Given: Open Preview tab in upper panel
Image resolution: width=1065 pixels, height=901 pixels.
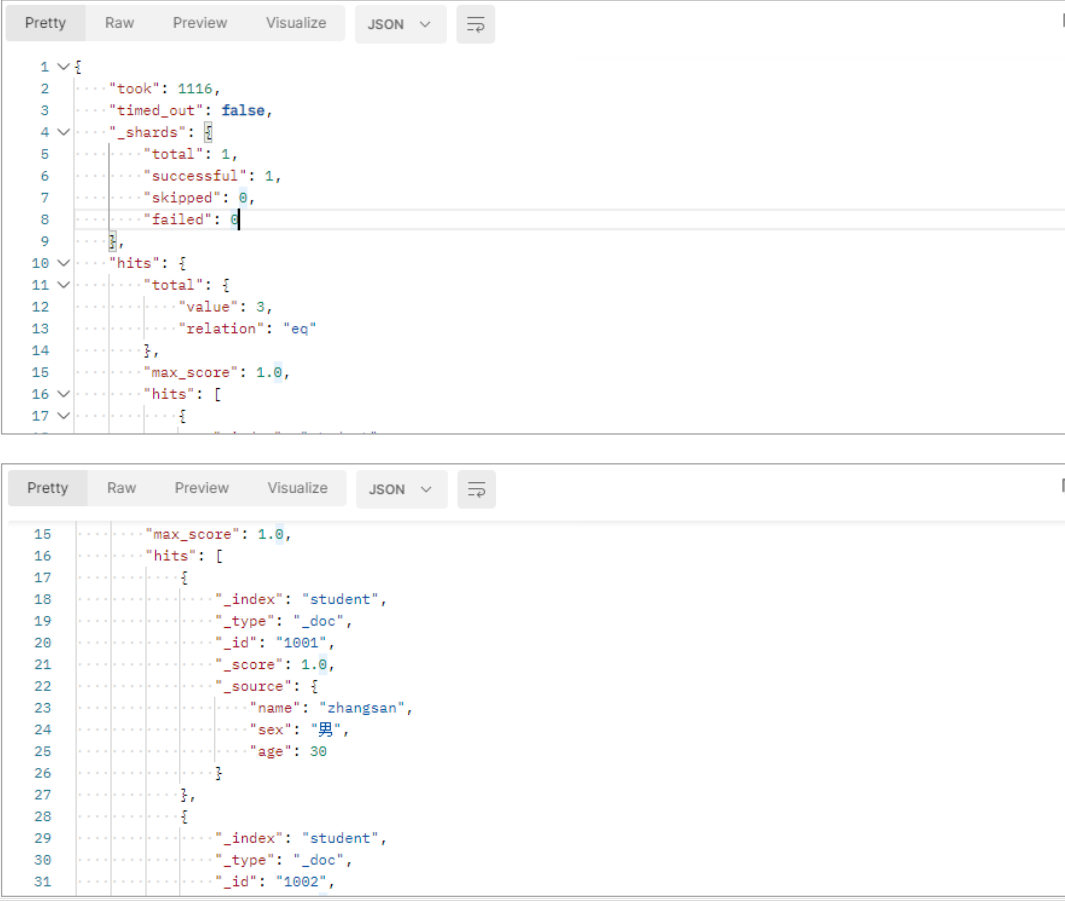Looking at the screenshot, I should 200,23.
